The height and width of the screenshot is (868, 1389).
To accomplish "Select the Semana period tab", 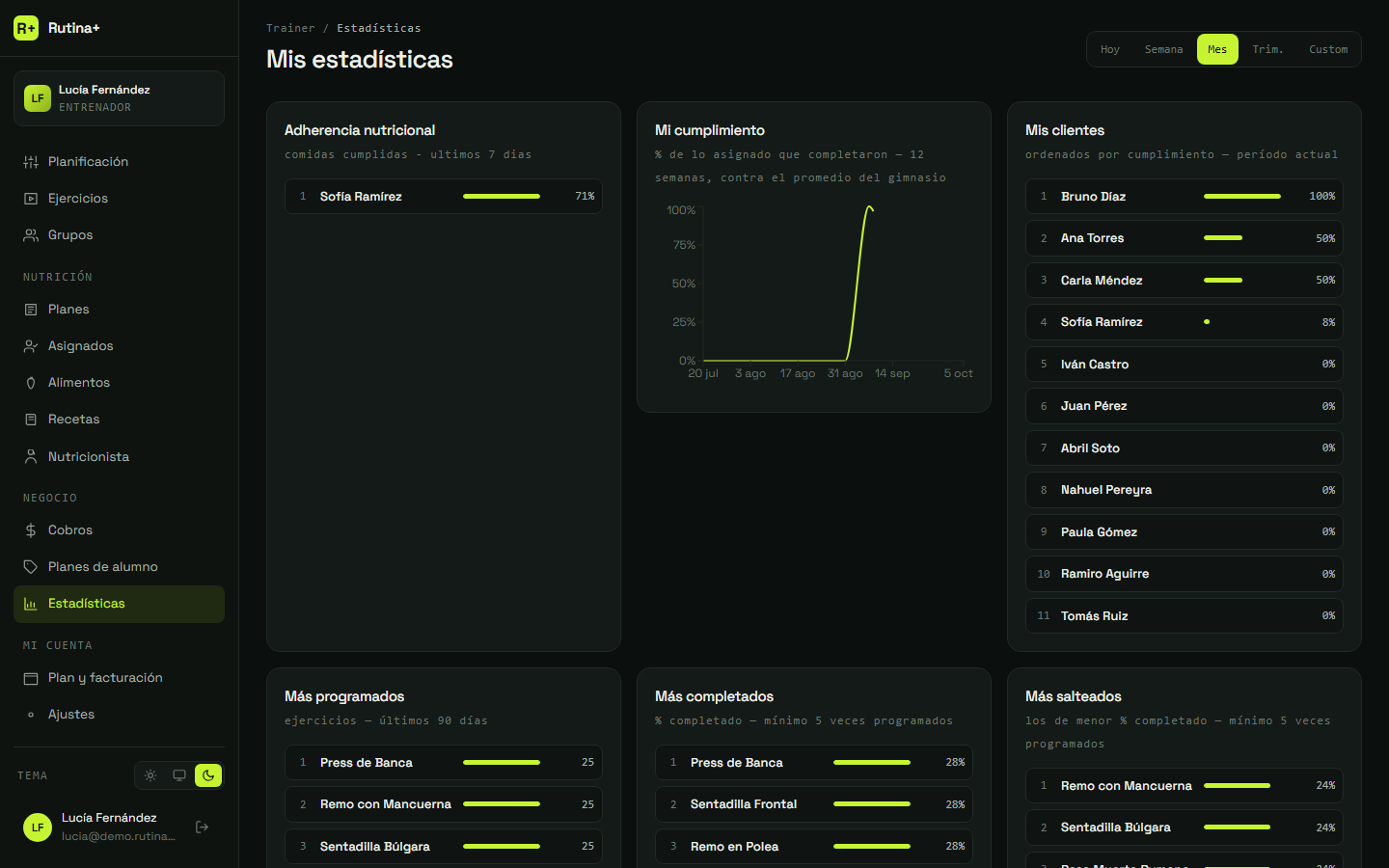I will (1163, 49).
